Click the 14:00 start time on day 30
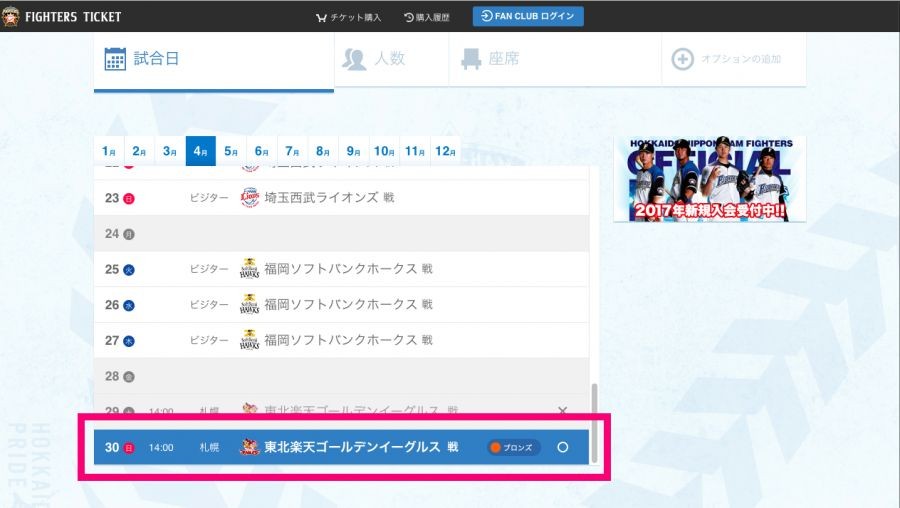This screenshot has height=508, width=900. 161,447
